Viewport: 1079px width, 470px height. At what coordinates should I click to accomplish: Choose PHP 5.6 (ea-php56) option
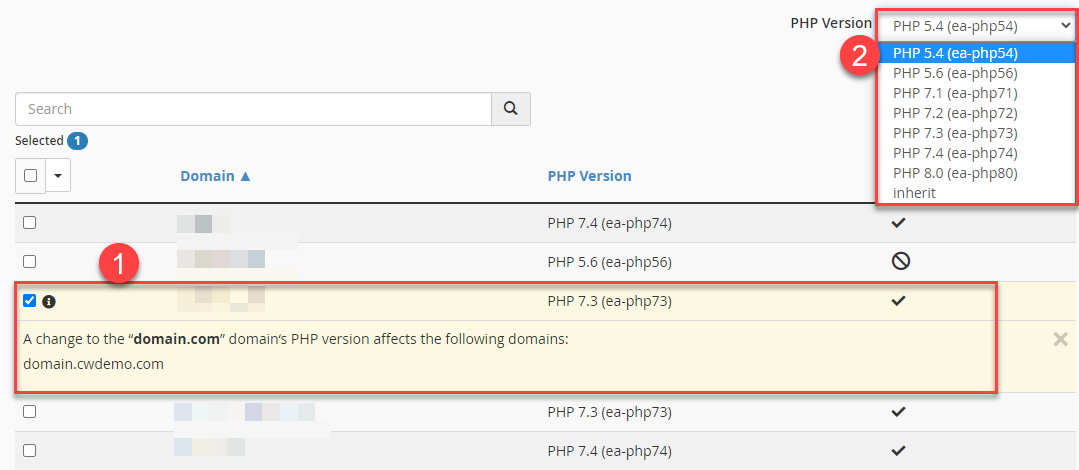(x=955, y=73)
